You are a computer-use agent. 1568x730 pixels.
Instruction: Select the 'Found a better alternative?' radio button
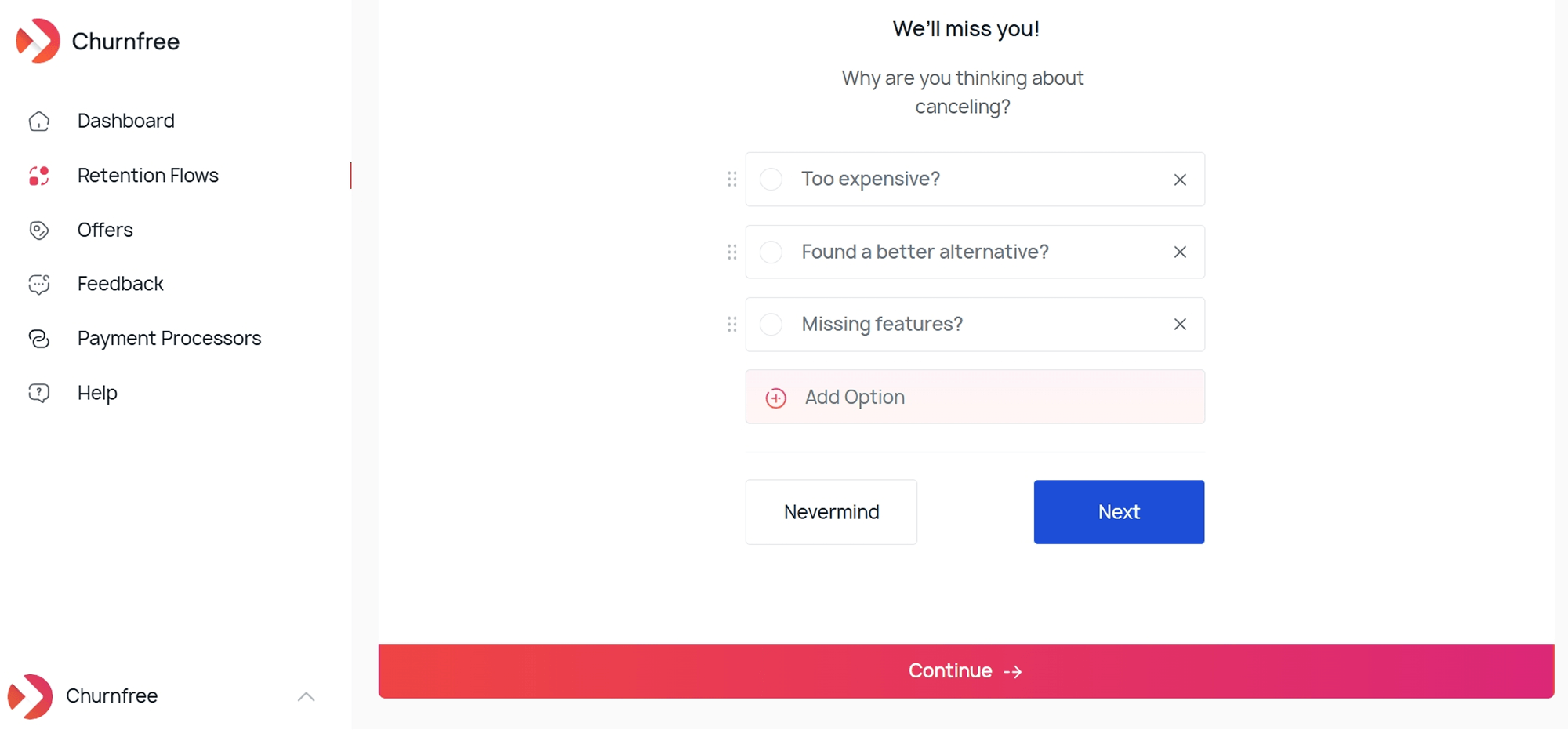pos(771,252)
